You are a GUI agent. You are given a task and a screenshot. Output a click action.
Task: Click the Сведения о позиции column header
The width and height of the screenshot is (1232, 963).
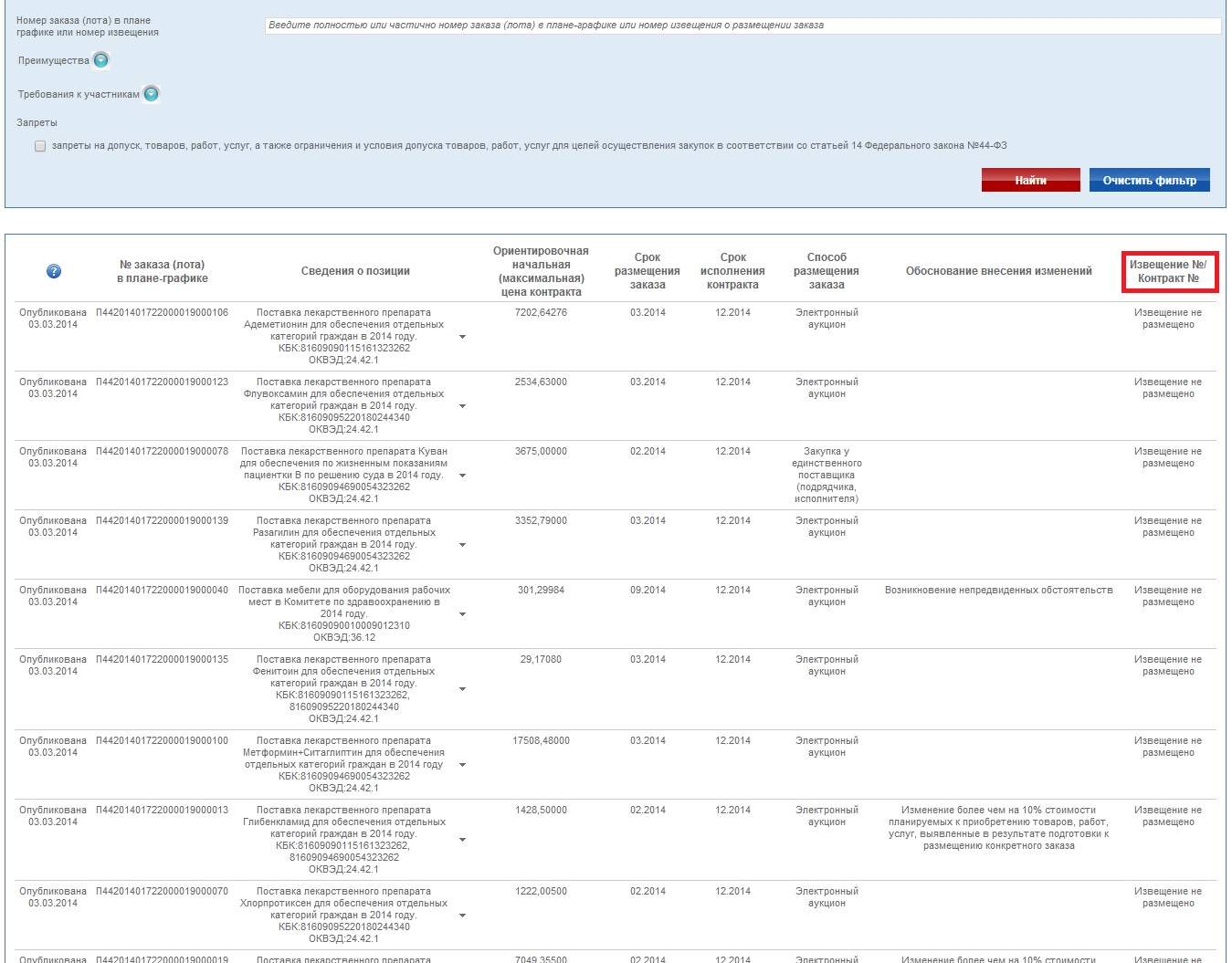tap(355, 271)
